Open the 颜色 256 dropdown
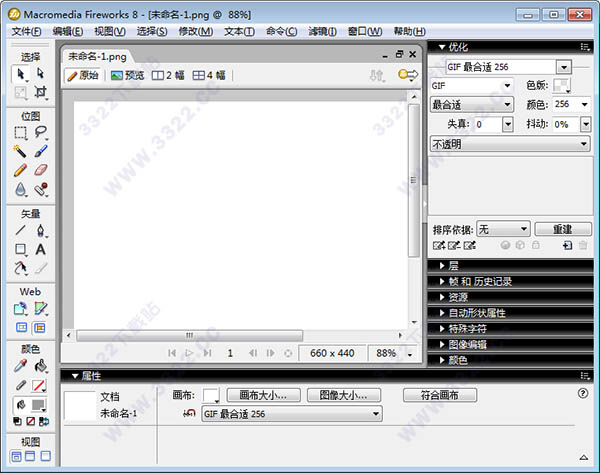Viewport: 600px width, 473px height. click(571, 104)
